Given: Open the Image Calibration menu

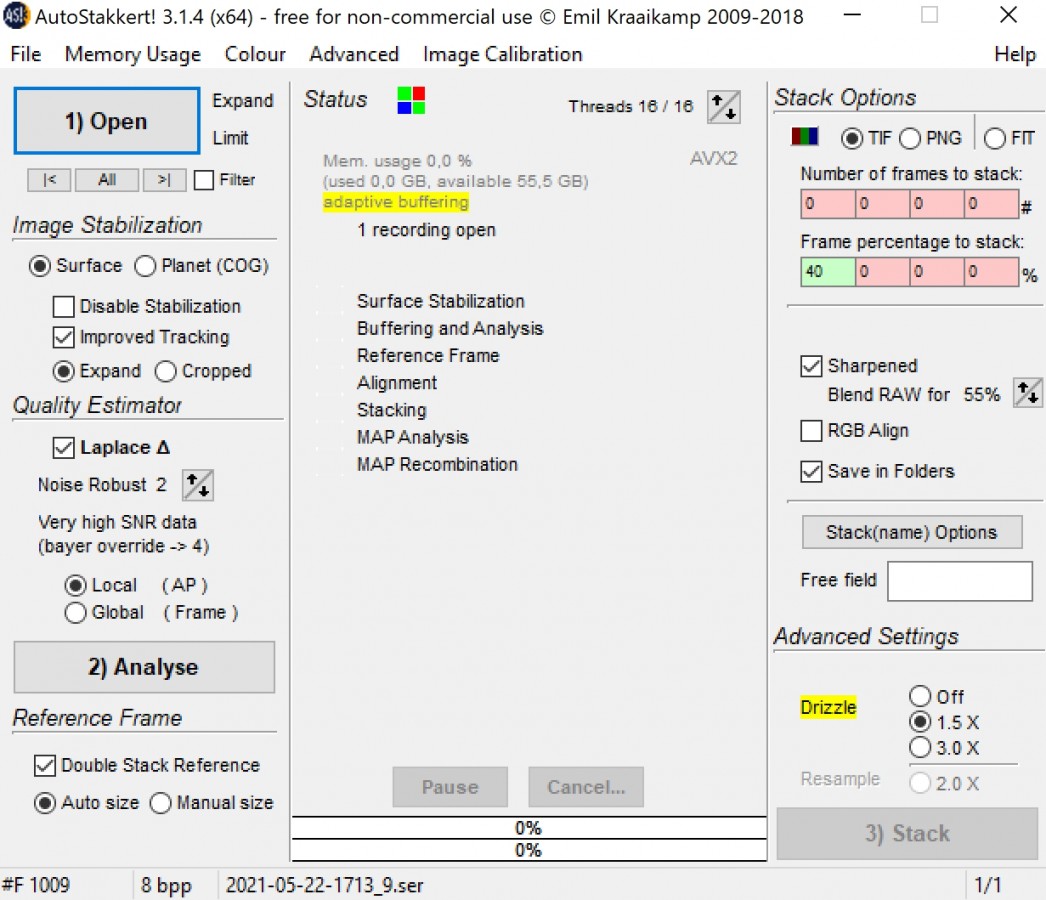Looking at the screenshot, I should click(x=502, y=54).
